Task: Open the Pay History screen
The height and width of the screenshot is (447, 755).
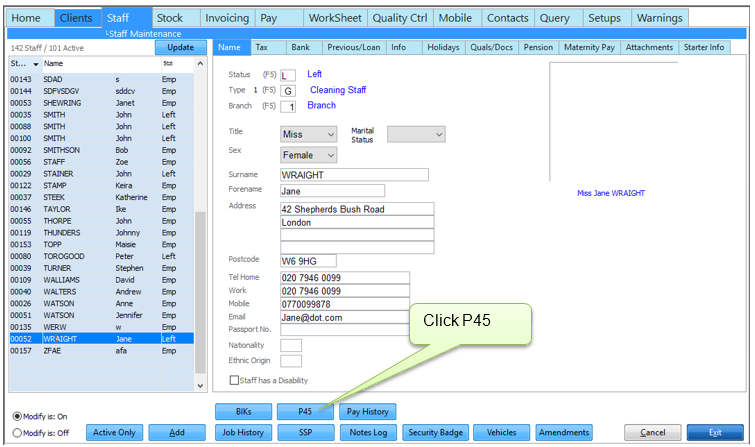Action: click(x=368, y=411)
